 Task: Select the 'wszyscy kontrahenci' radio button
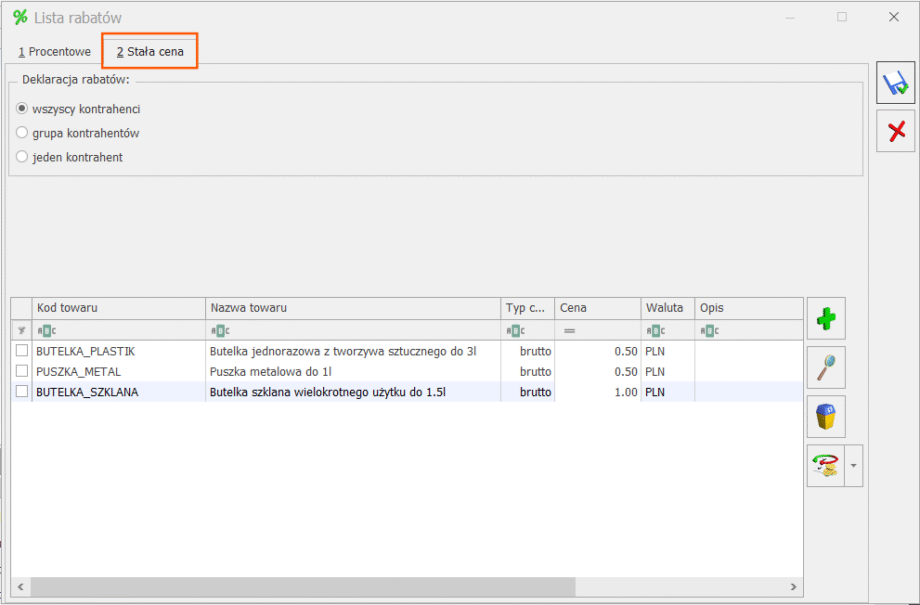pos(22,108)
